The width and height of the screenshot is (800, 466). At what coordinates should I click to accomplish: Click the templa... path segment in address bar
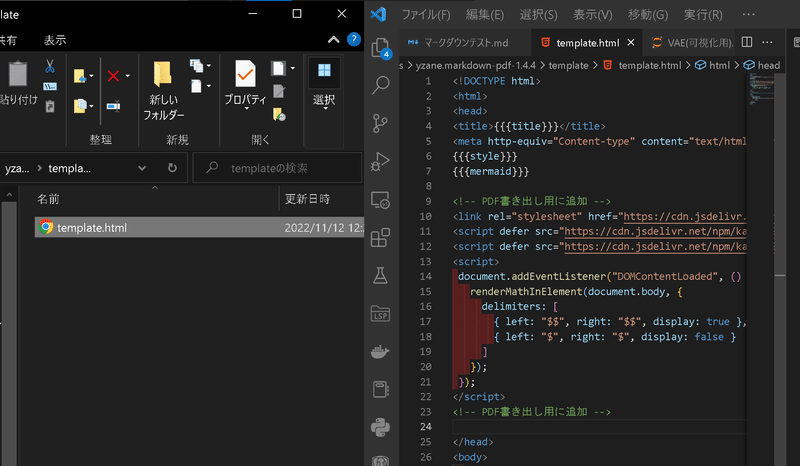point(69,168)
